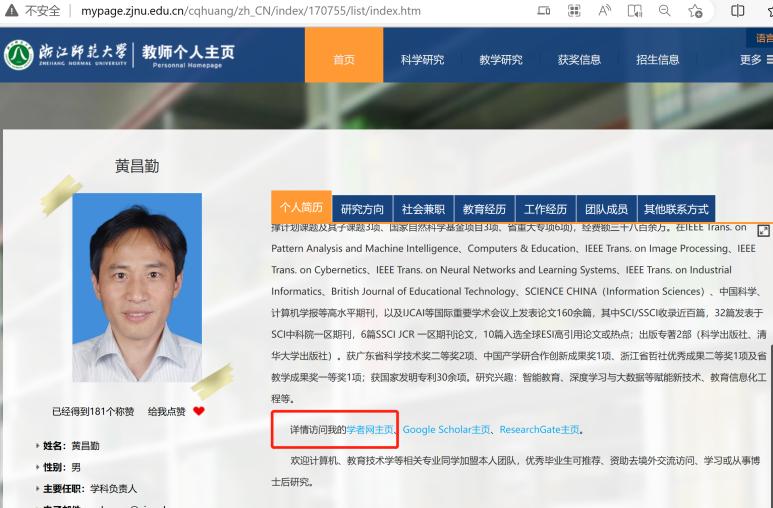Click the 主要任职: 学科负责人 row
The image size is (773, 508).
click(x=86, y=489)
